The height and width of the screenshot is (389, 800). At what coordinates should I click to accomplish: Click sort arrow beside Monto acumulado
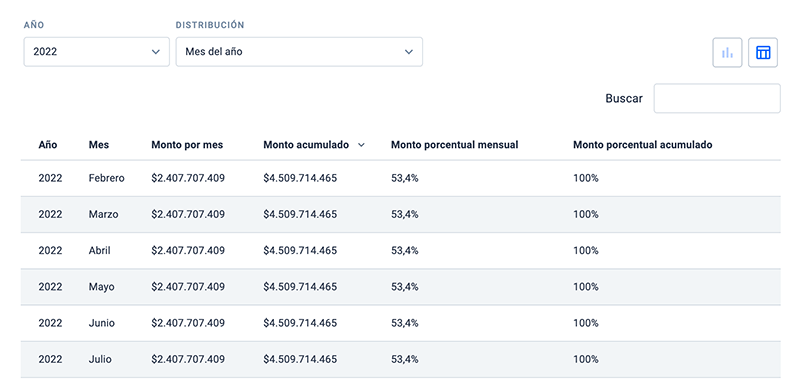click(361, 145)
